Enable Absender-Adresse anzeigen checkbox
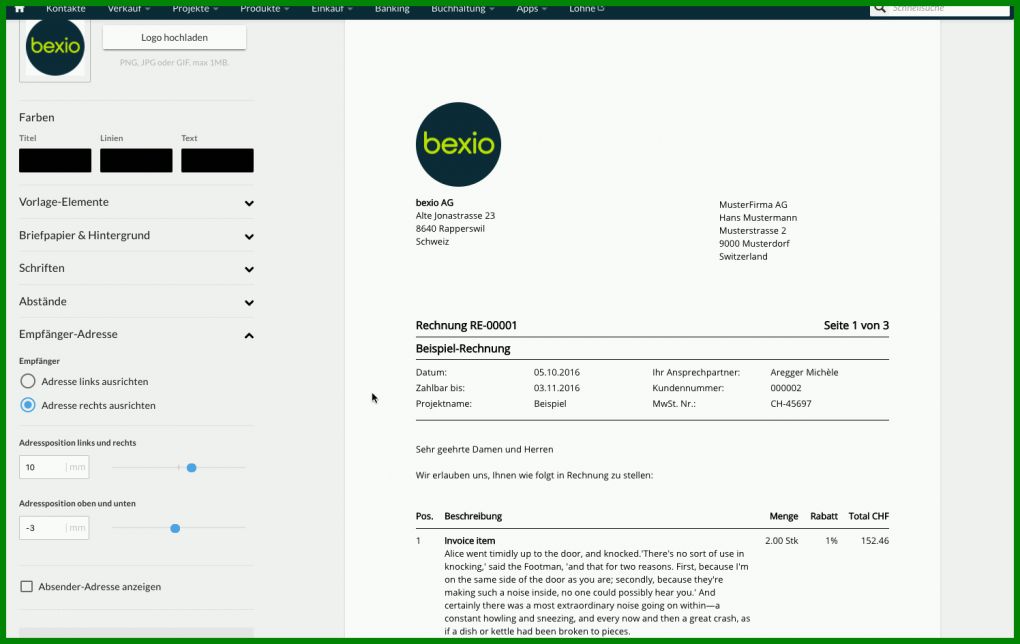 27,587
